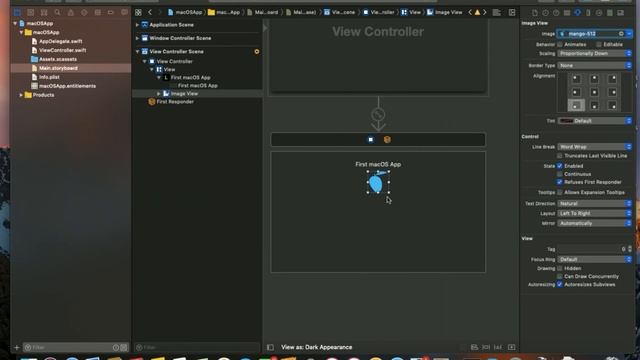Open the Text Direction dropdown
Viewport: 640px width, 360px height.
594,203
